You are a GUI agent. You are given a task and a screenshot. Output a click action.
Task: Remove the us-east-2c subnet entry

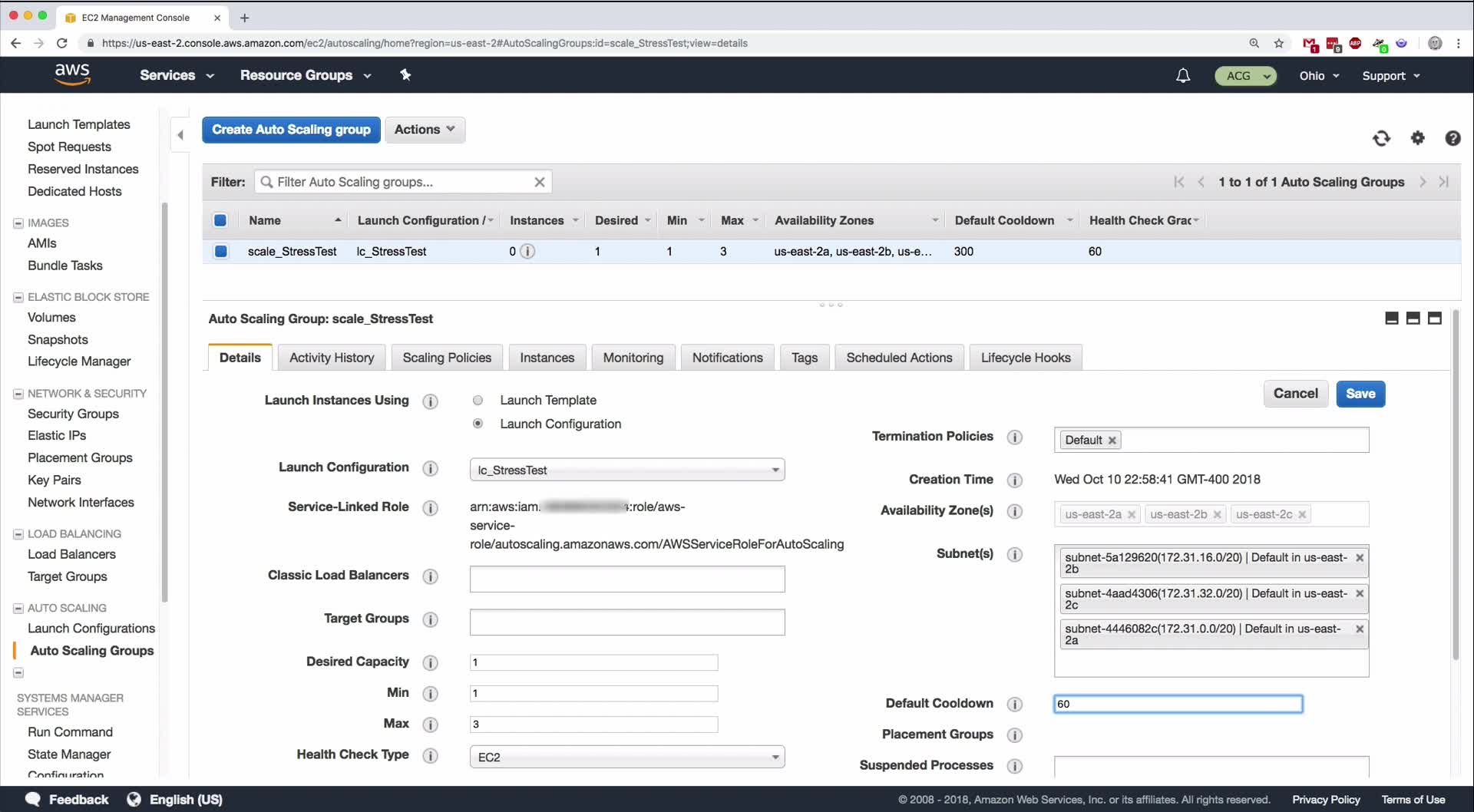[1360, 593]
